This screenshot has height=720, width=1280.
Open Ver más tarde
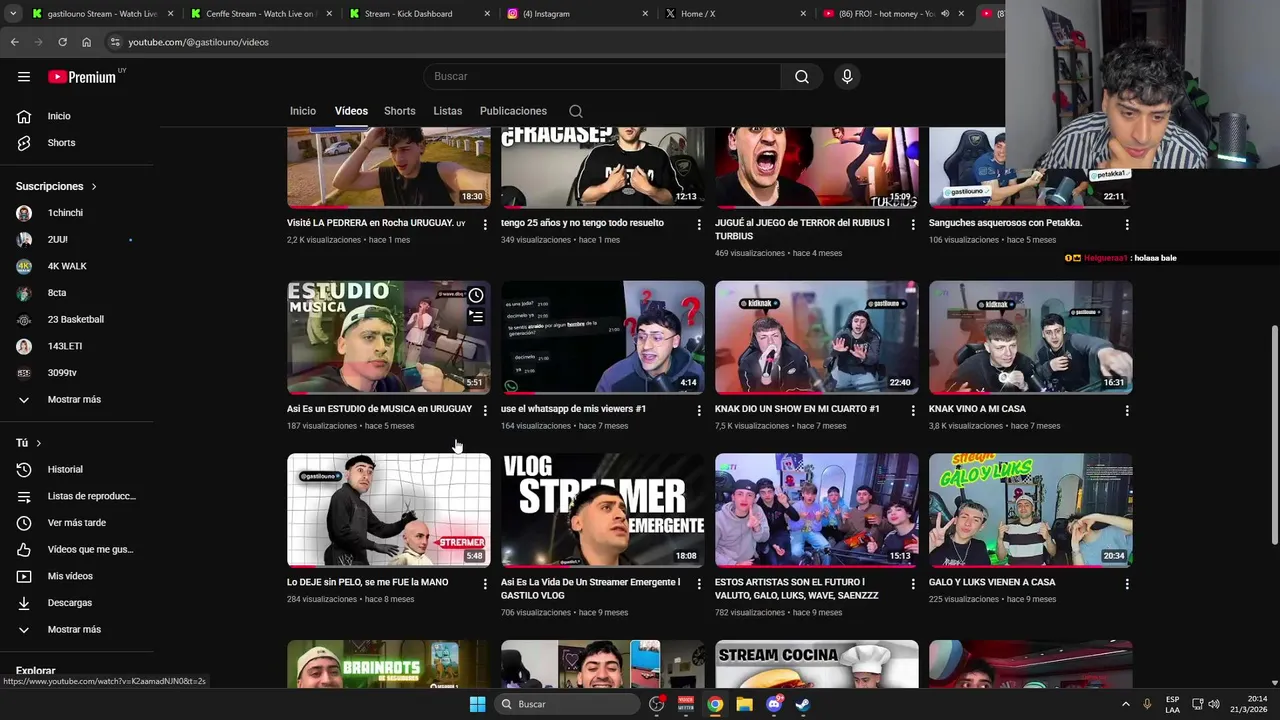coord(77,523)
